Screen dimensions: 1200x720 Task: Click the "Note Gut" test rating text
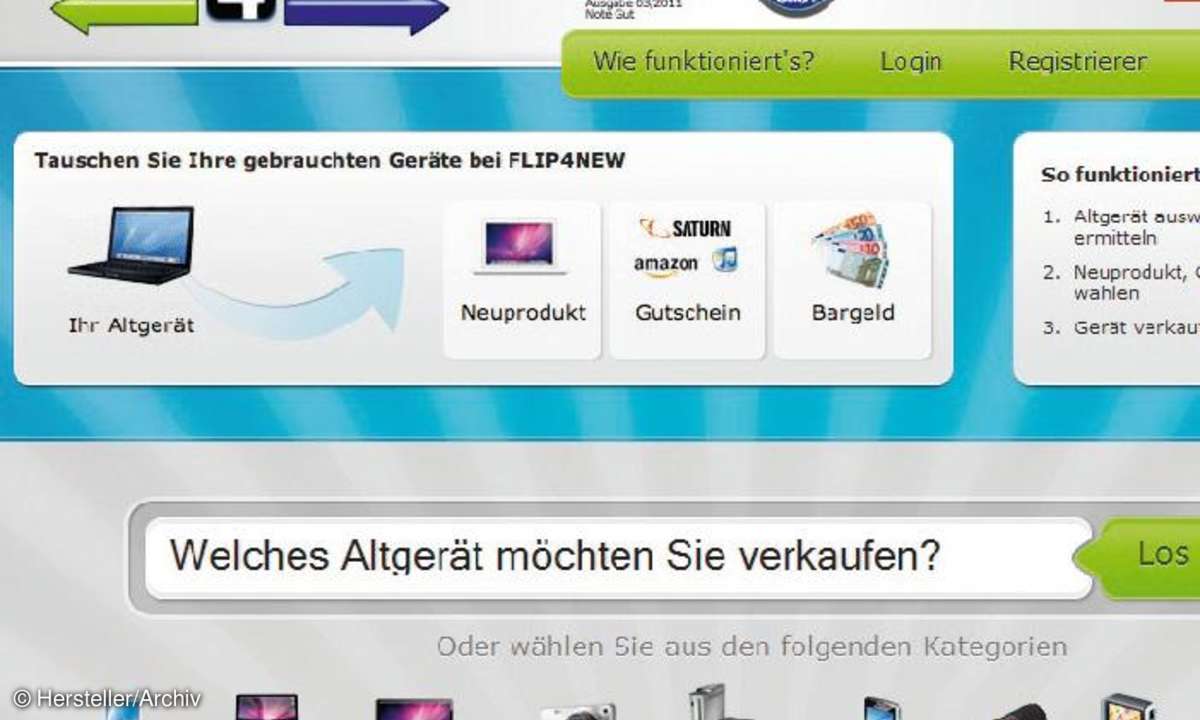click(x=611, y=16)
